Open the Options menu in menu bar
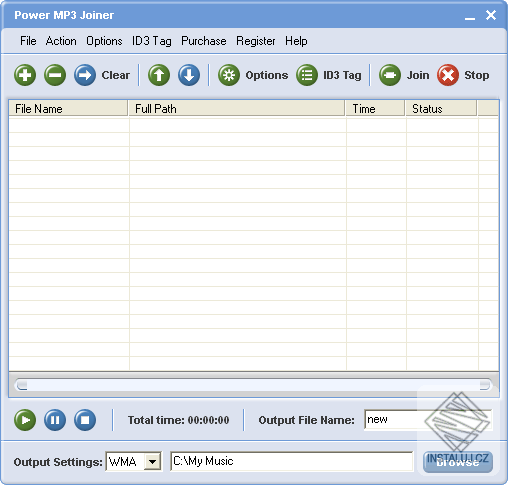Screen dimensions: 508x485 pyautogui.click(x=104, y=41)
